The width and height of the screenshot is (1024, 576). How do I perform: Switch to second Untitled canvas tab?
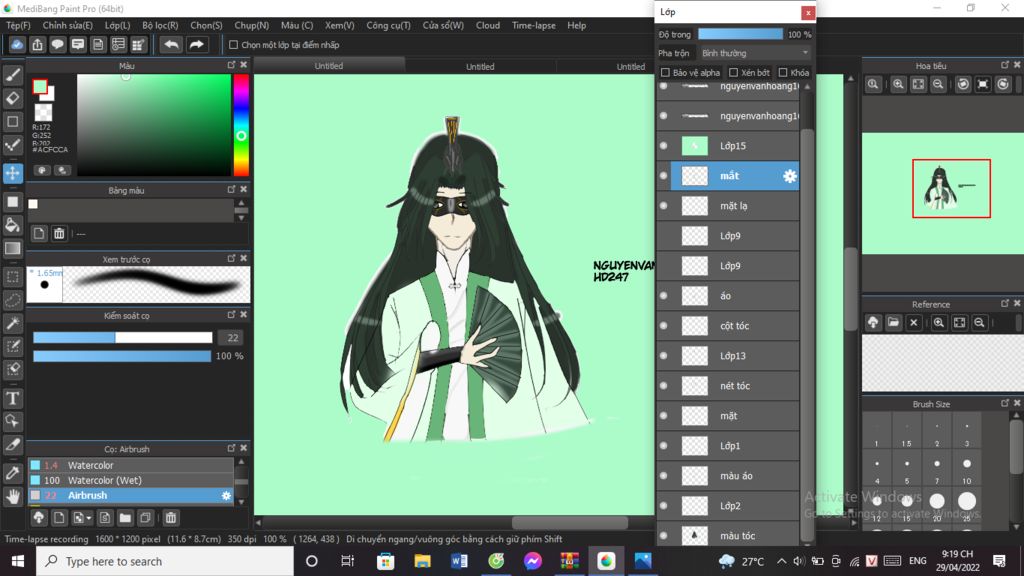tap(480, 66)
